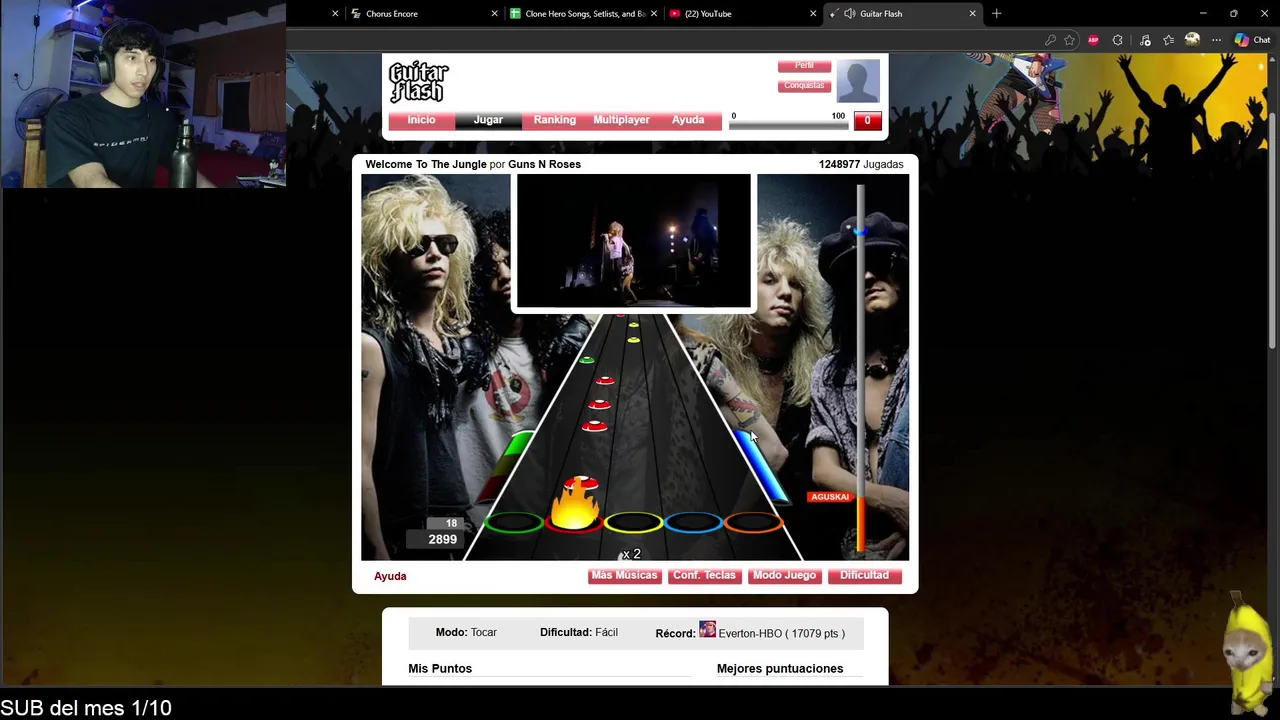Click the AGUSKAI rock meter marker
The width and height of the screenshot is (1280, 720).
tap(830, 497)
